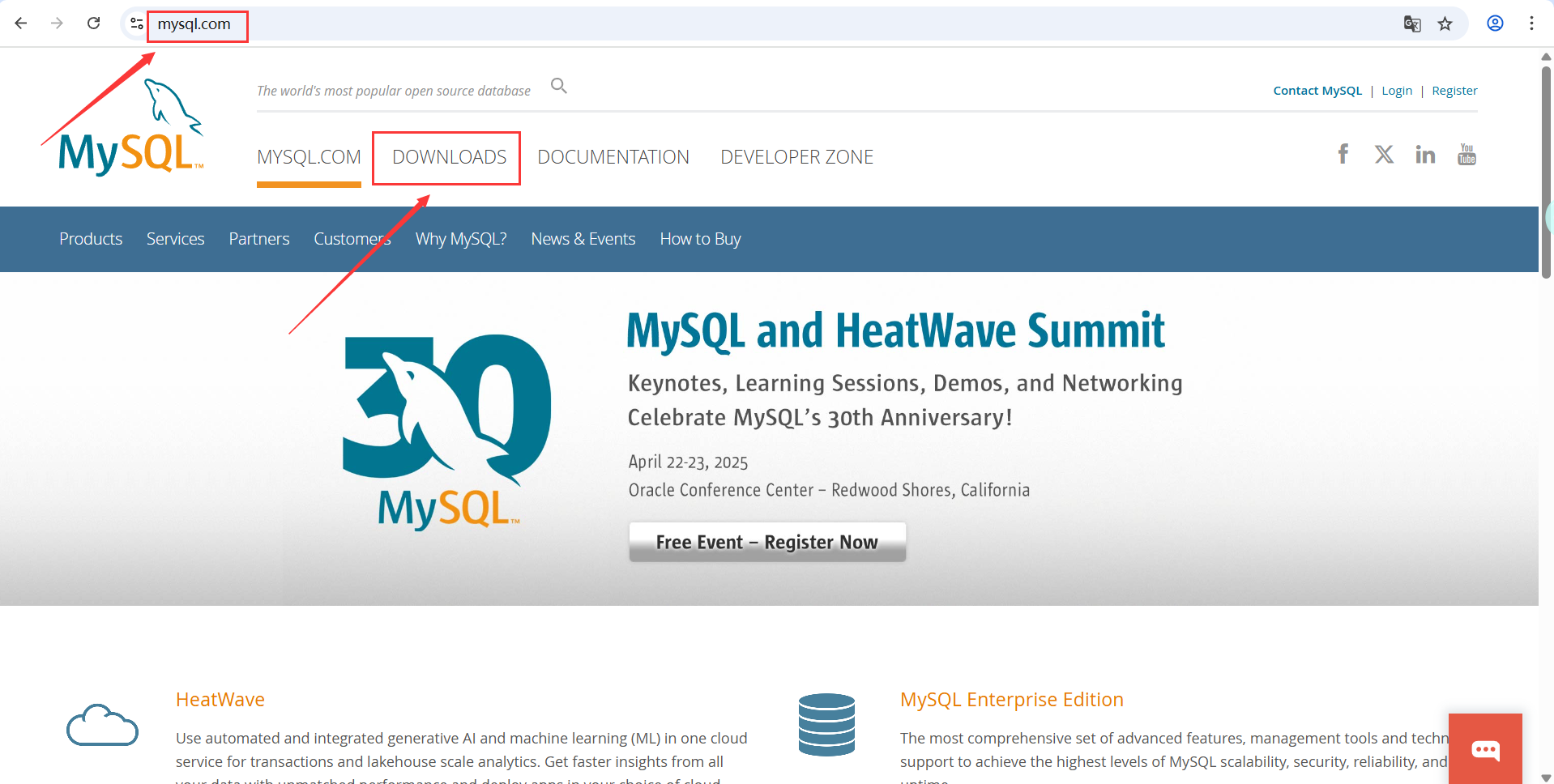Click "Oracle Conference Center – Redwood Shores, California"
The height and width of the screenshot is (784, 1554).
(x=829, y=490)
